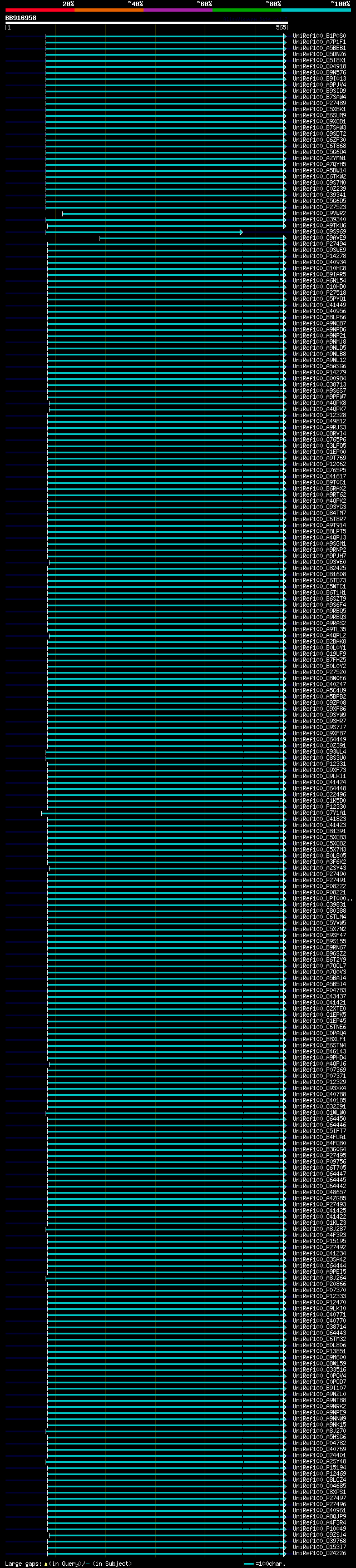Select the UniRef100_B2BAK8 label
356x1568 pixels.
pyautogui.click(x=319, y=641)
